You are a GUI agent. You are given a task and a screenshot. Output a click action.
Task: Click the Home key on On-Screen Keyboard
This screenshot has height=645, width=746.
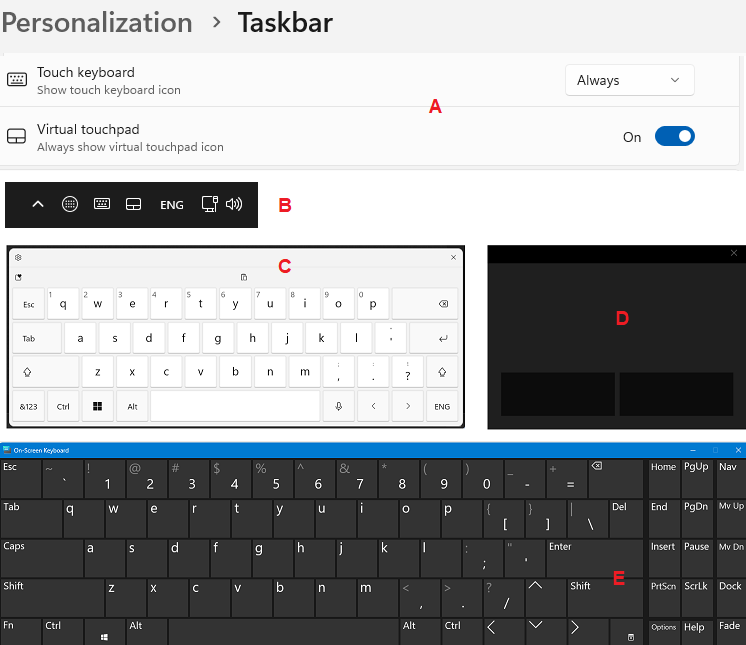tap(664, 479)
